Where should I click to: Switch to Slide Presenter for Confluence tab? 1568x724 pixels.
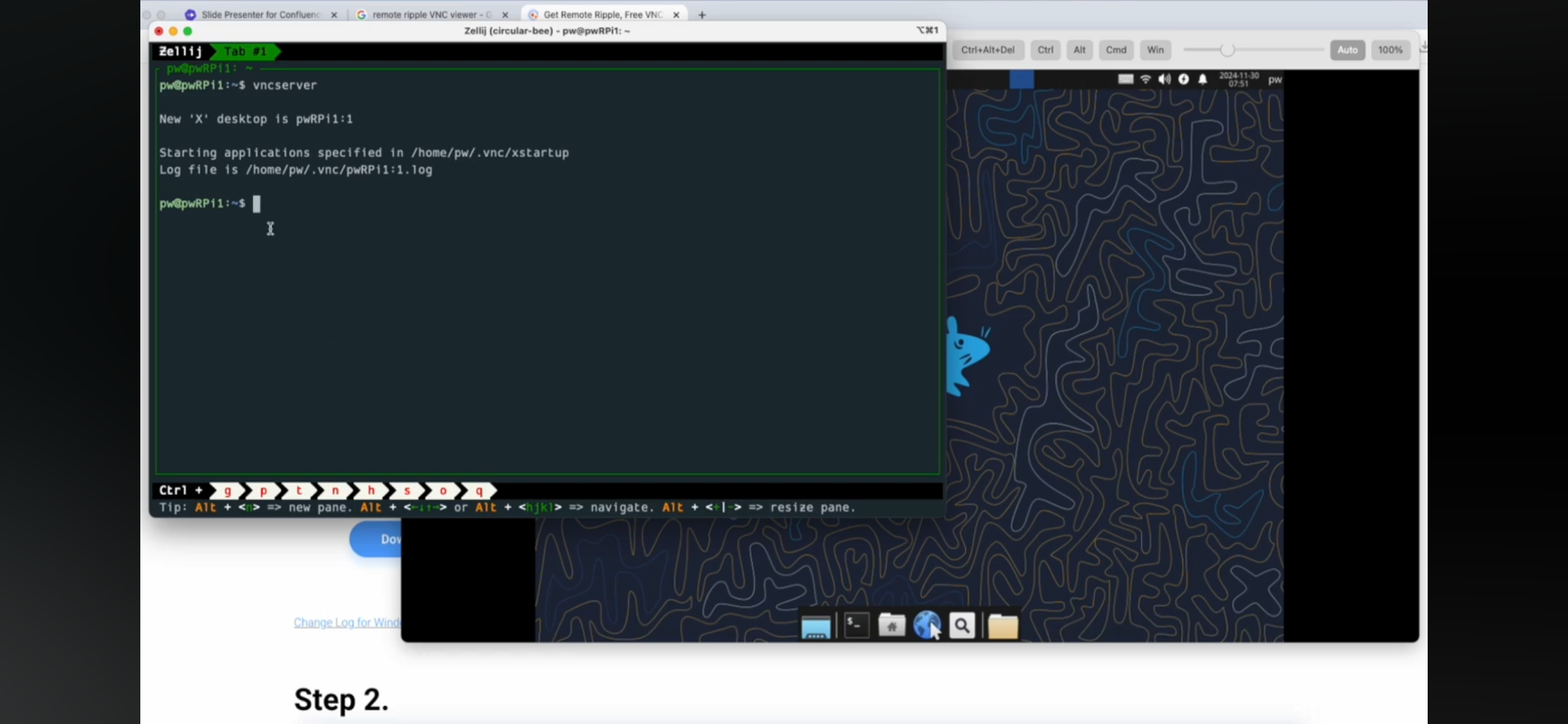[x=260, y=14]
